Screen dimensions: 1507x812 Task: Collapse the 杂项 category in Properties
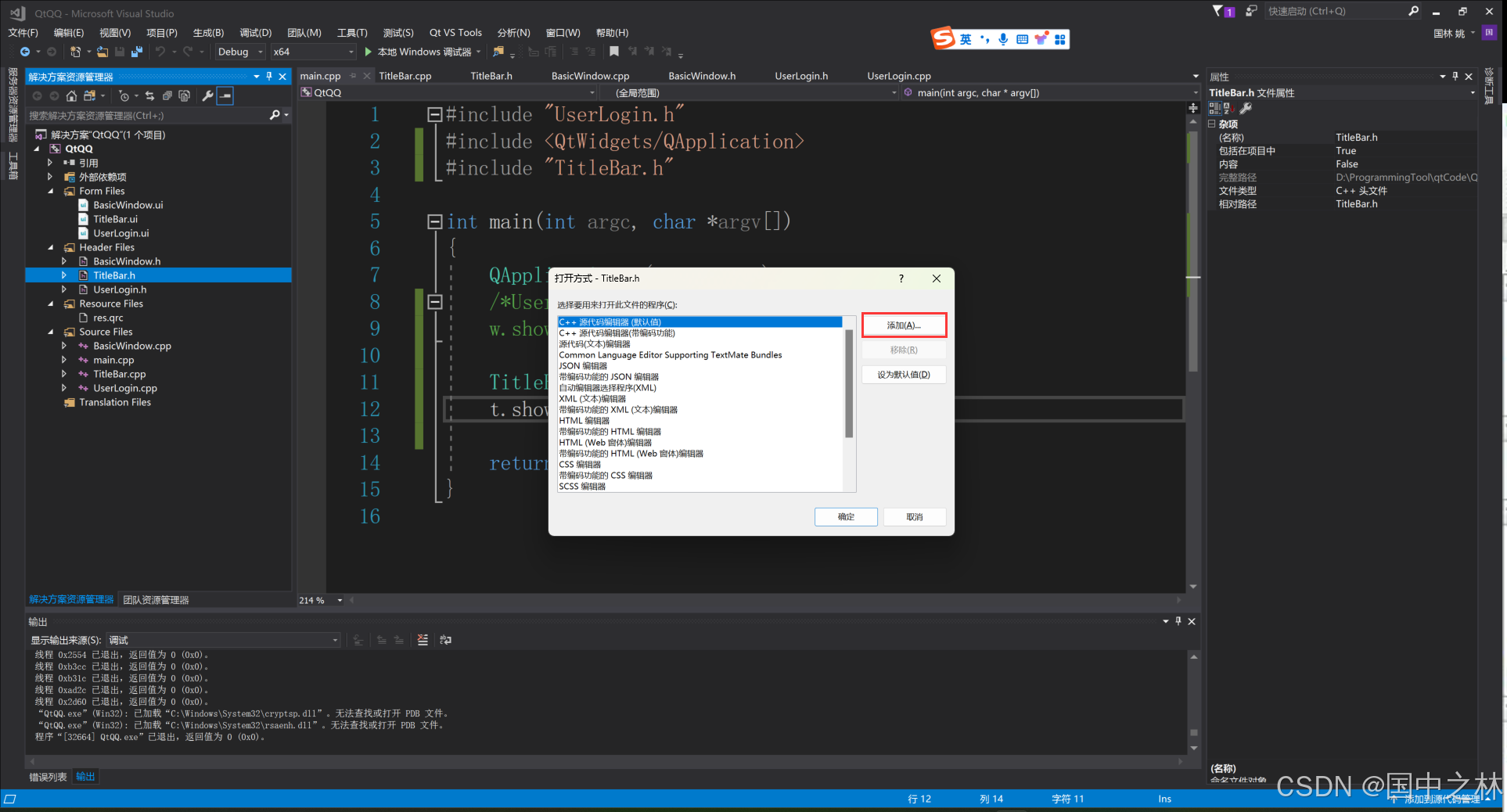click(x=1212, y=124)
